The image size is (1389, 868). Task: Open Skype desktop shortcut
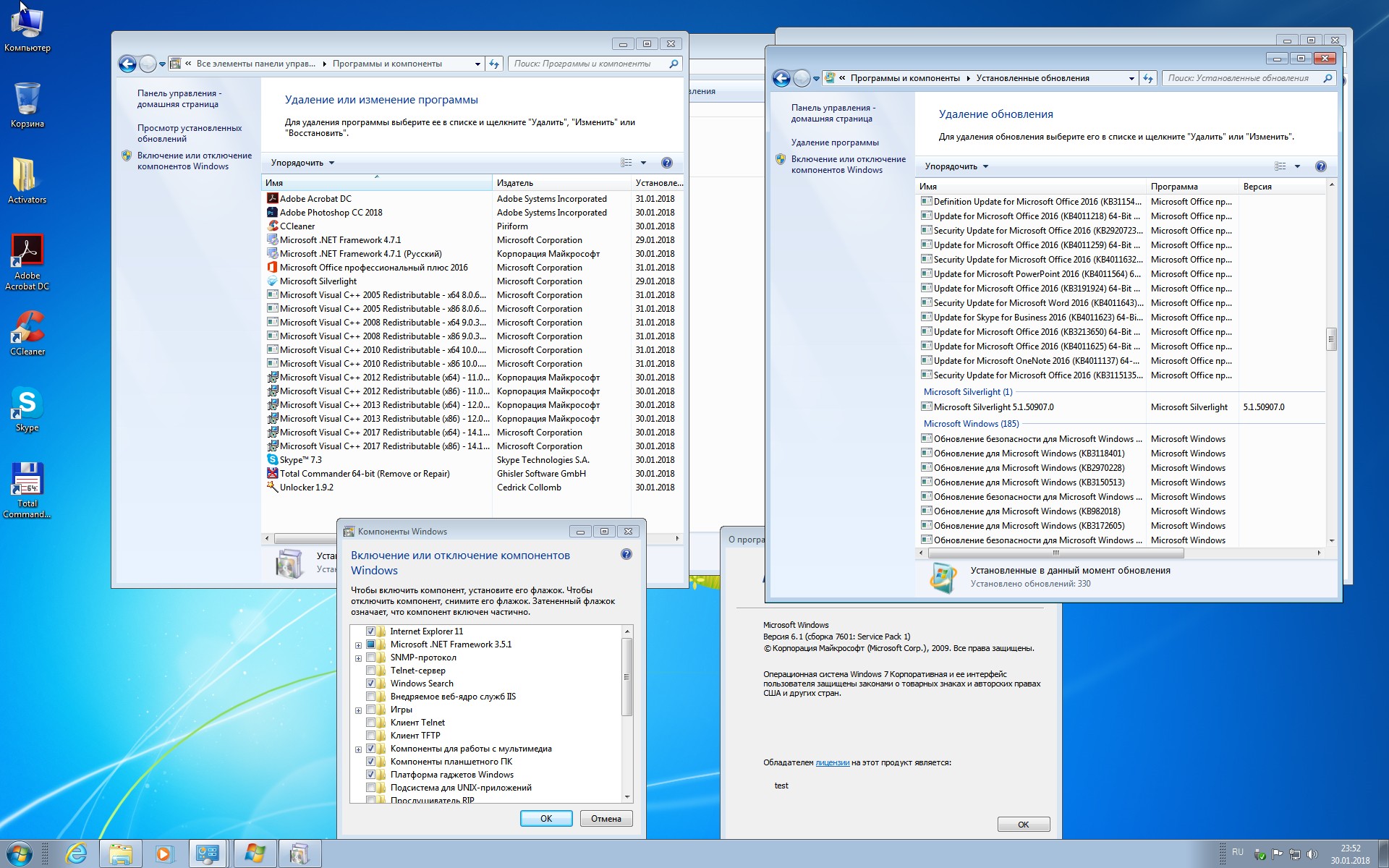coord(27,404)
